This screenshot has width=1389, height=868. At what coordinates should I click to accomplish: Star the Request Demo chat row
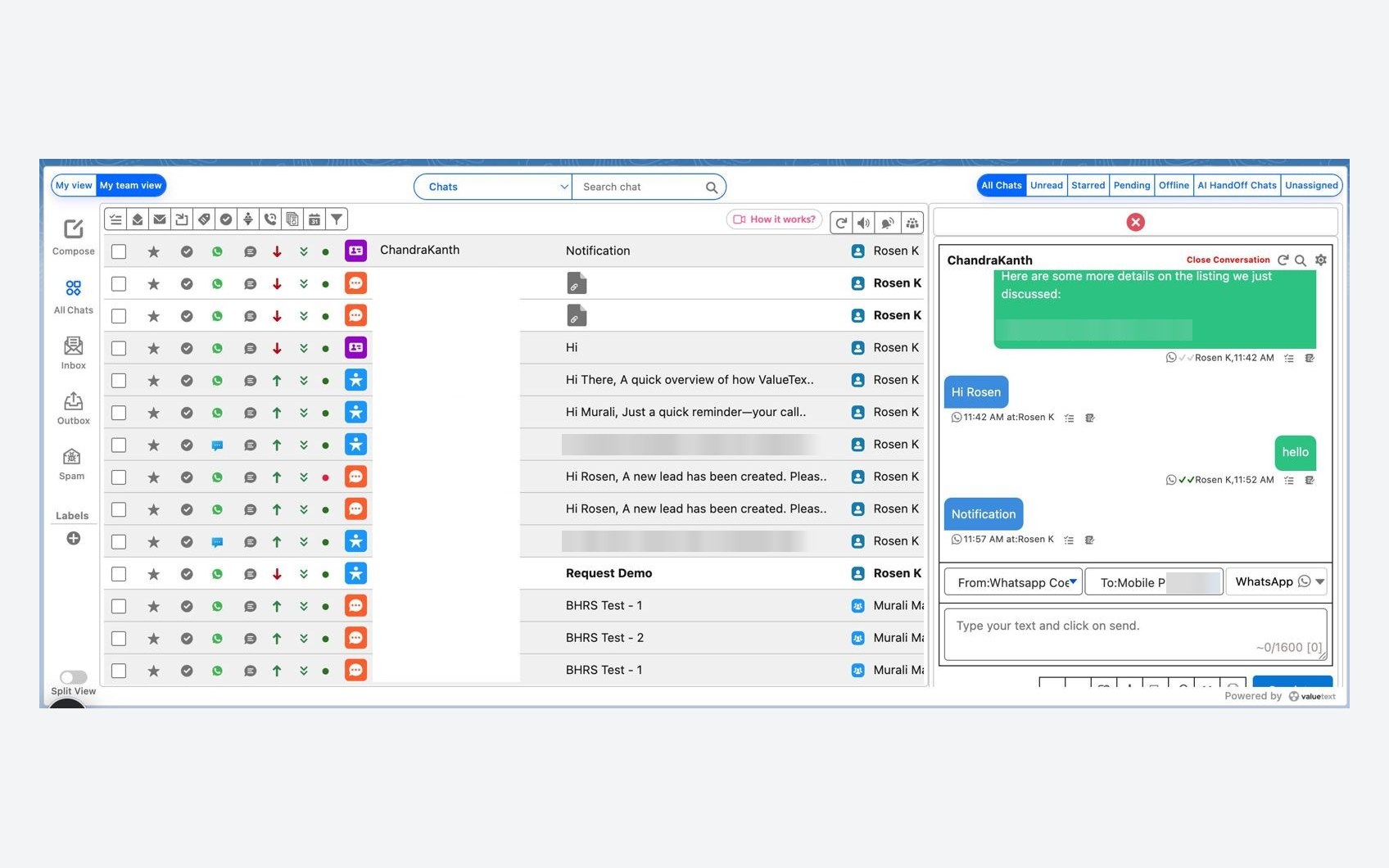[x=153, y=574]
